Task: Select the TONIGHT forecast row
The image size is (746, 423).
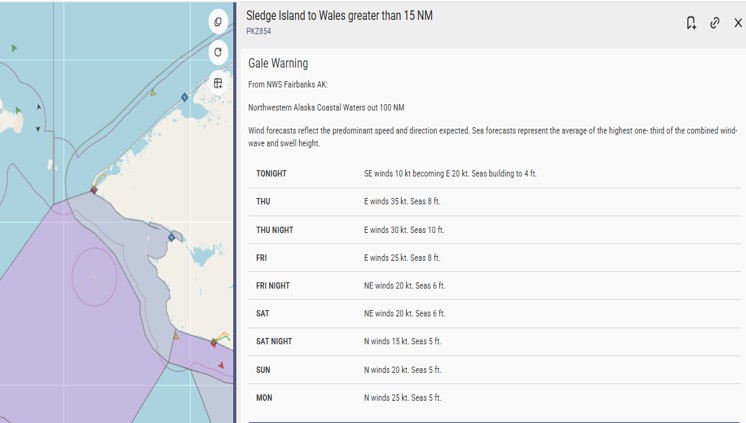Action: pyautogui.click(x=494, y=174)
